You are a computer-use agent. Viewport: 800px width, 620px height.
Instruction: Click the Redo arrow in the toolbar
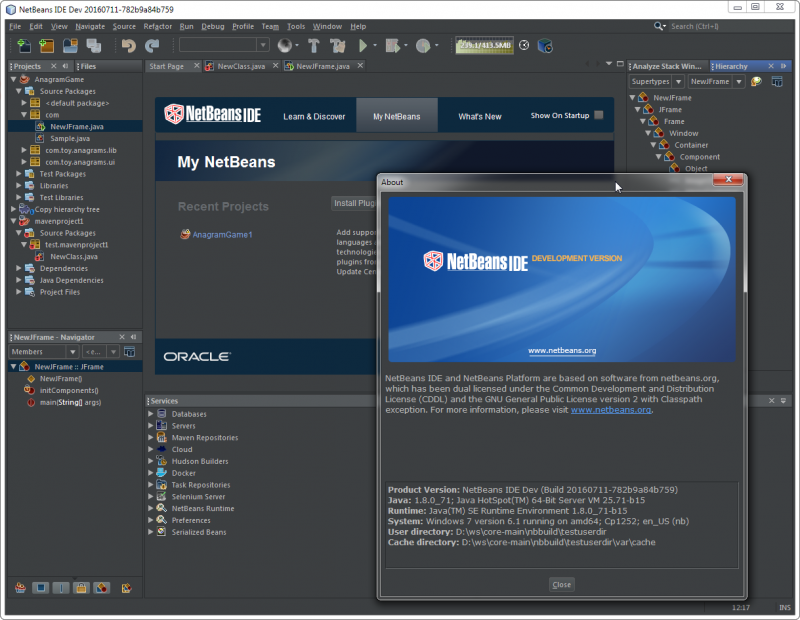click(x=152, y=45)
